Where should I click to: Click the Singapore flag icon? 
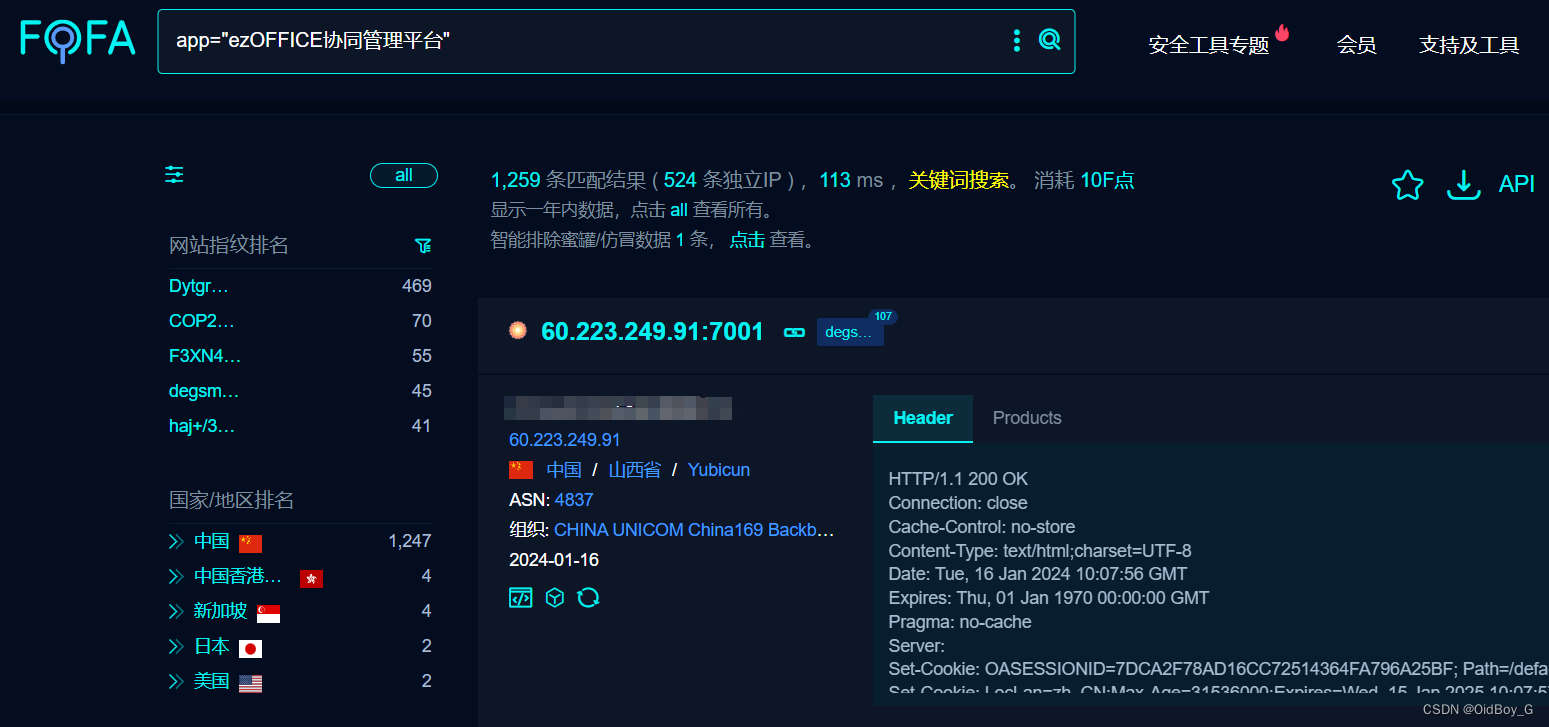[268, 613]
